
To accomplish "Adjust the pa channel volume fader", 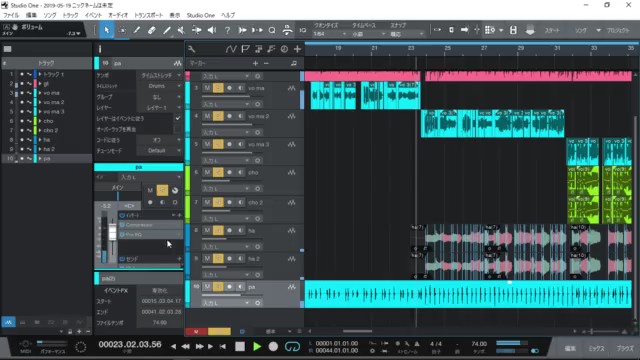I will click(x=113, y=232).
